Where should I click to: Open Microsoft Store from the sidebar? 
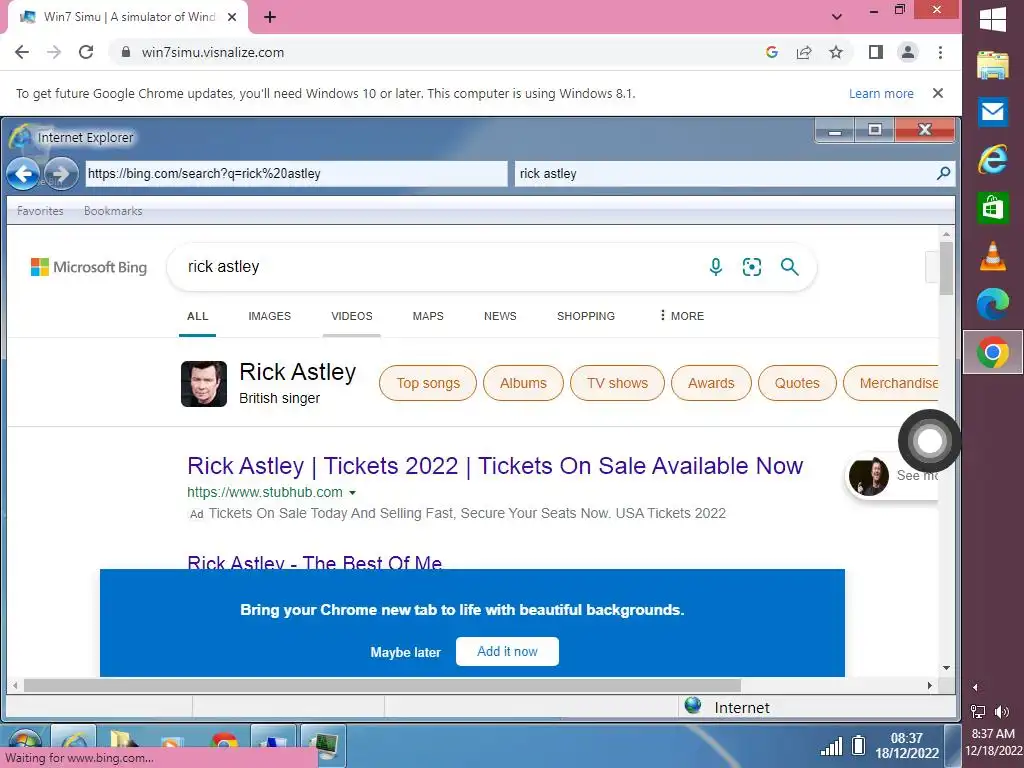click(x=993, y=208)
